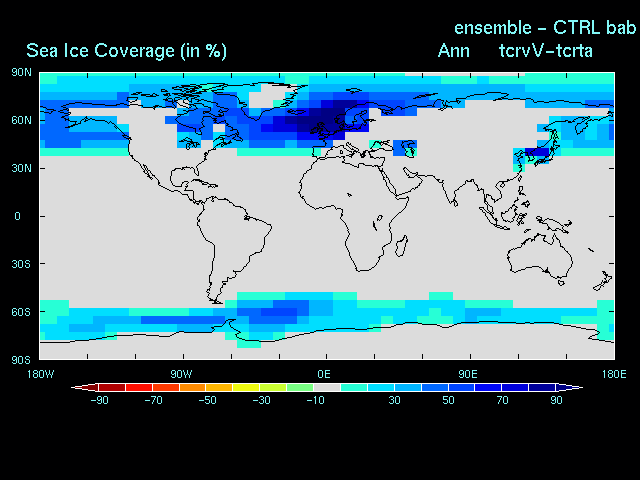640x480 pixels.
Task: Click the -50 colorbar value
Action: pyautogui.click(x=207, y=400)
